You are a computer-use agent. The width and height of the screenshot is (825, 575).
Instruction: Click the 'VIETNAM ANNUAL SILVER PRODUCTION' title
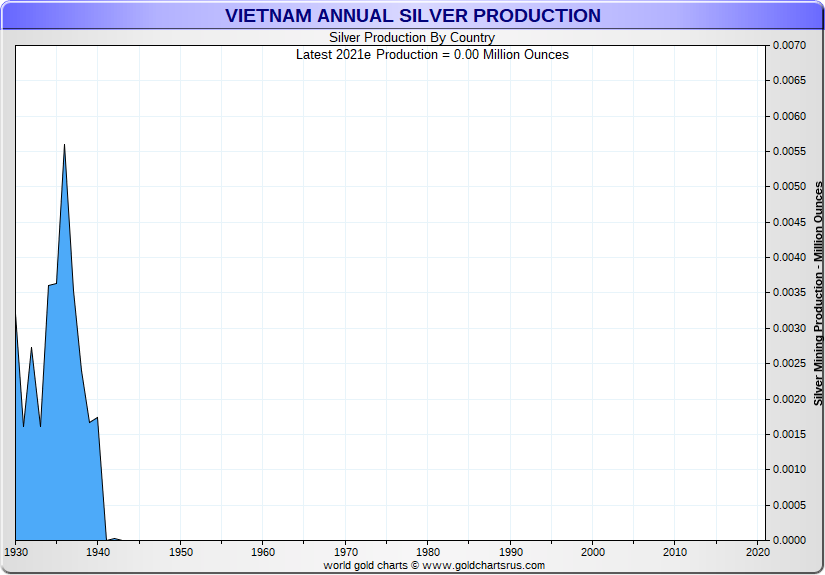412,15
